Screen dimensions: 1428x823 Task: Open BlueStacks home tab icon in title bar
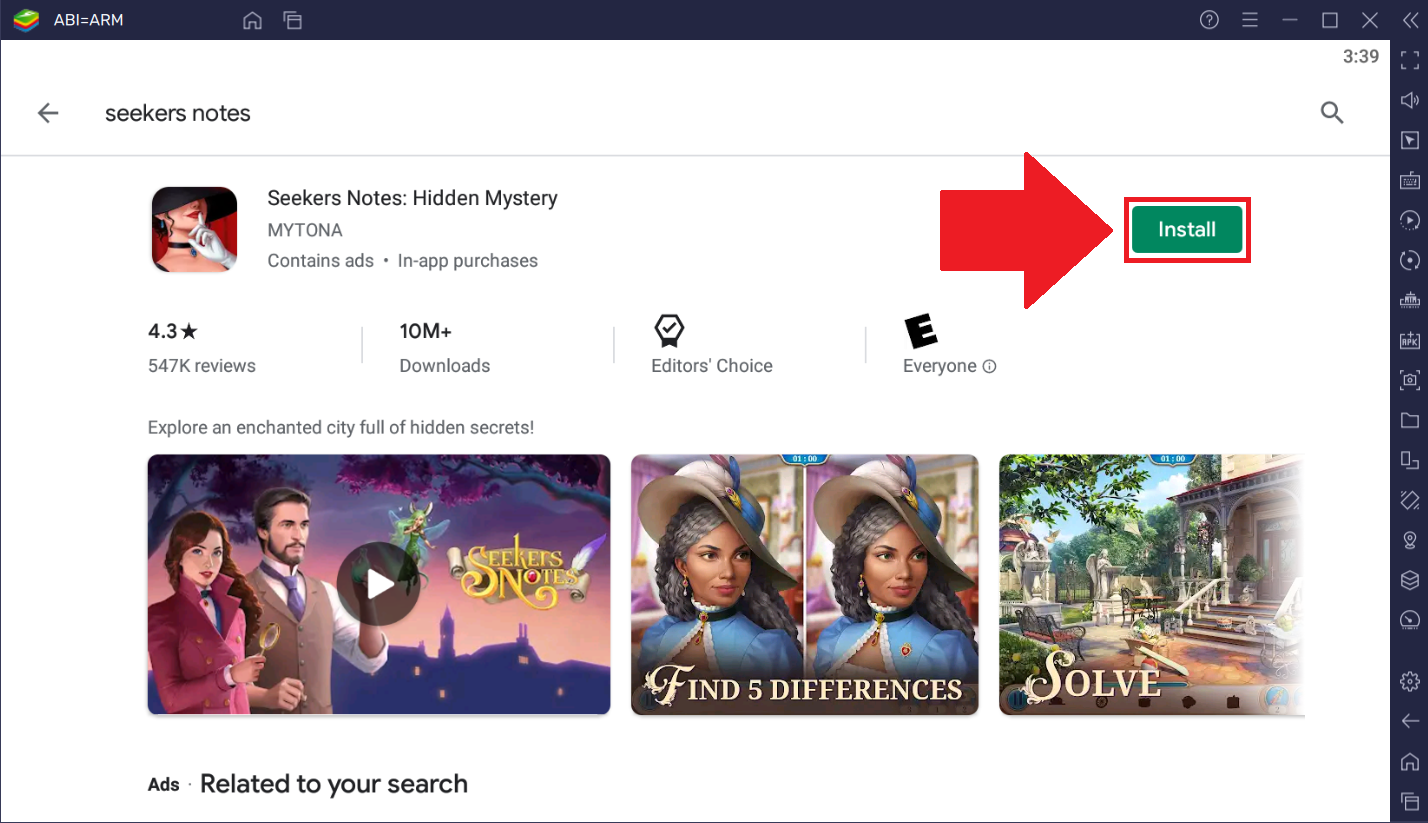point(253,20)
